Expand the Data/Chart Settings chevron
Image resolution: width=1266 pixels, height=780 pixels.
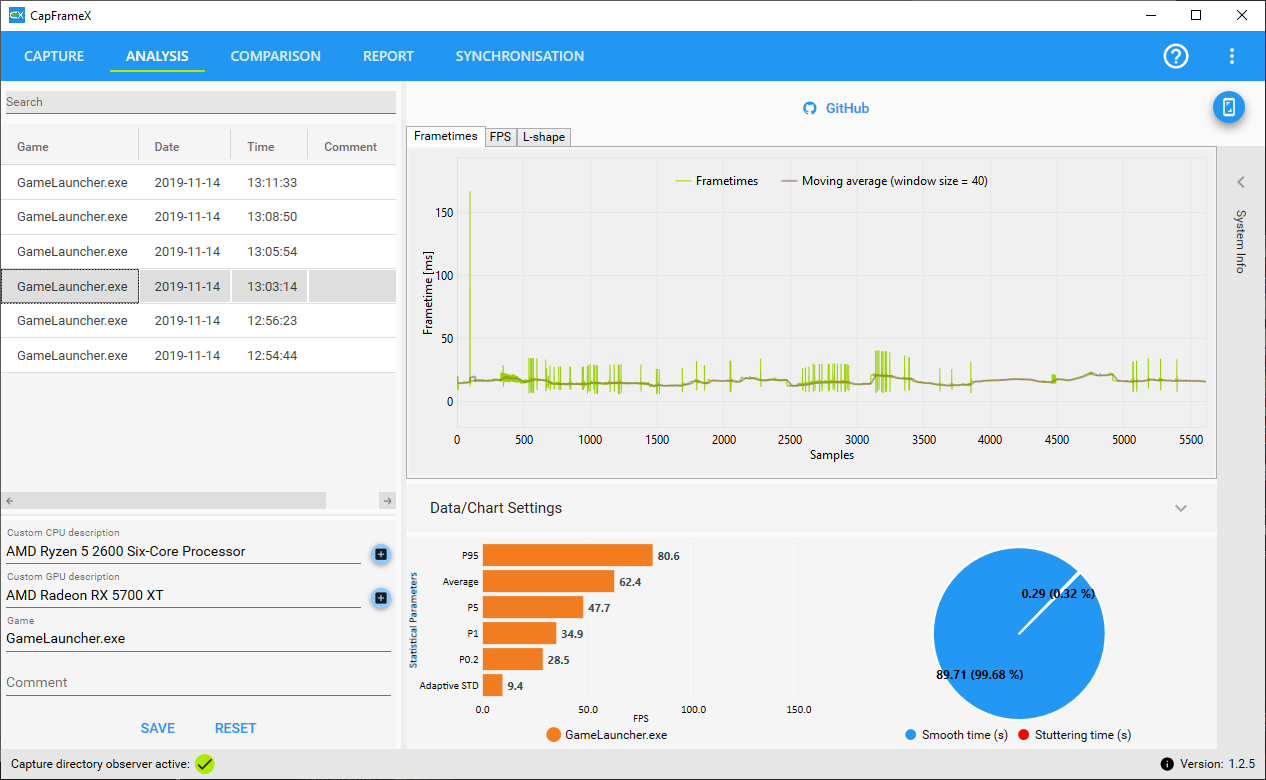tap(1181, 508)
